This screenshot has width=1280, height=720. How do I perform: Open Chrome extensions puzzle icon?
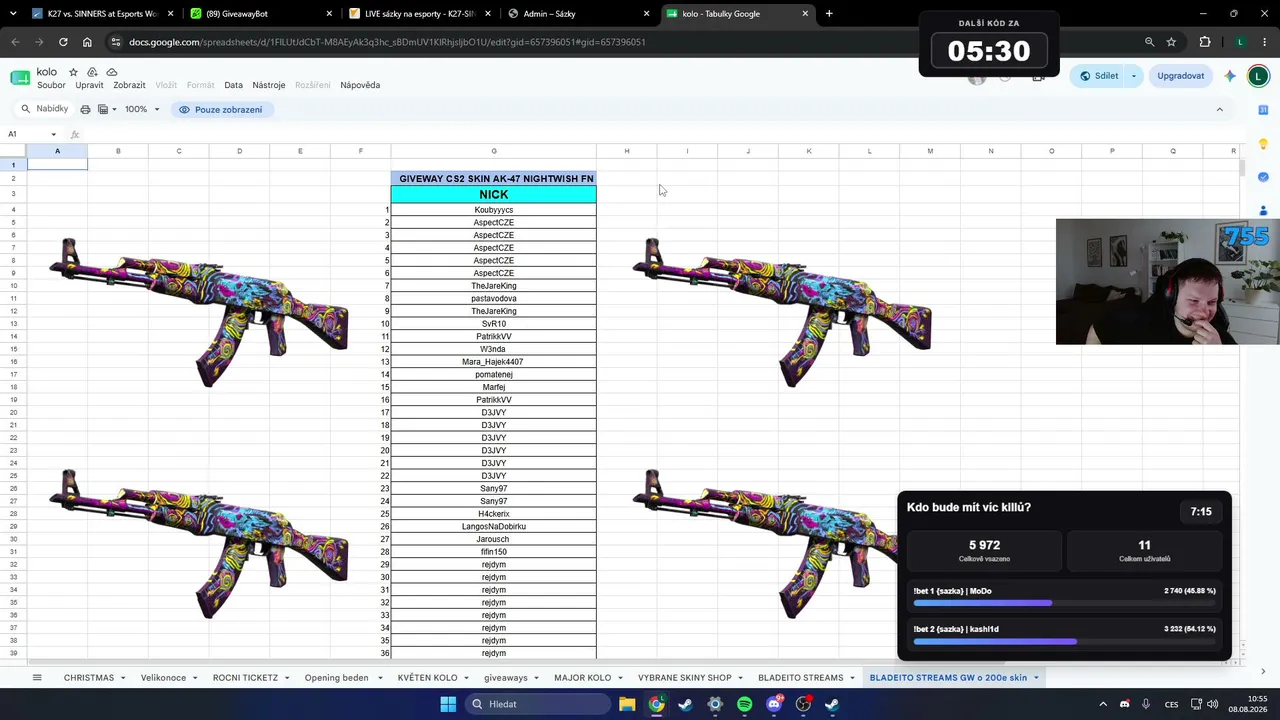tap(1205, 42)
